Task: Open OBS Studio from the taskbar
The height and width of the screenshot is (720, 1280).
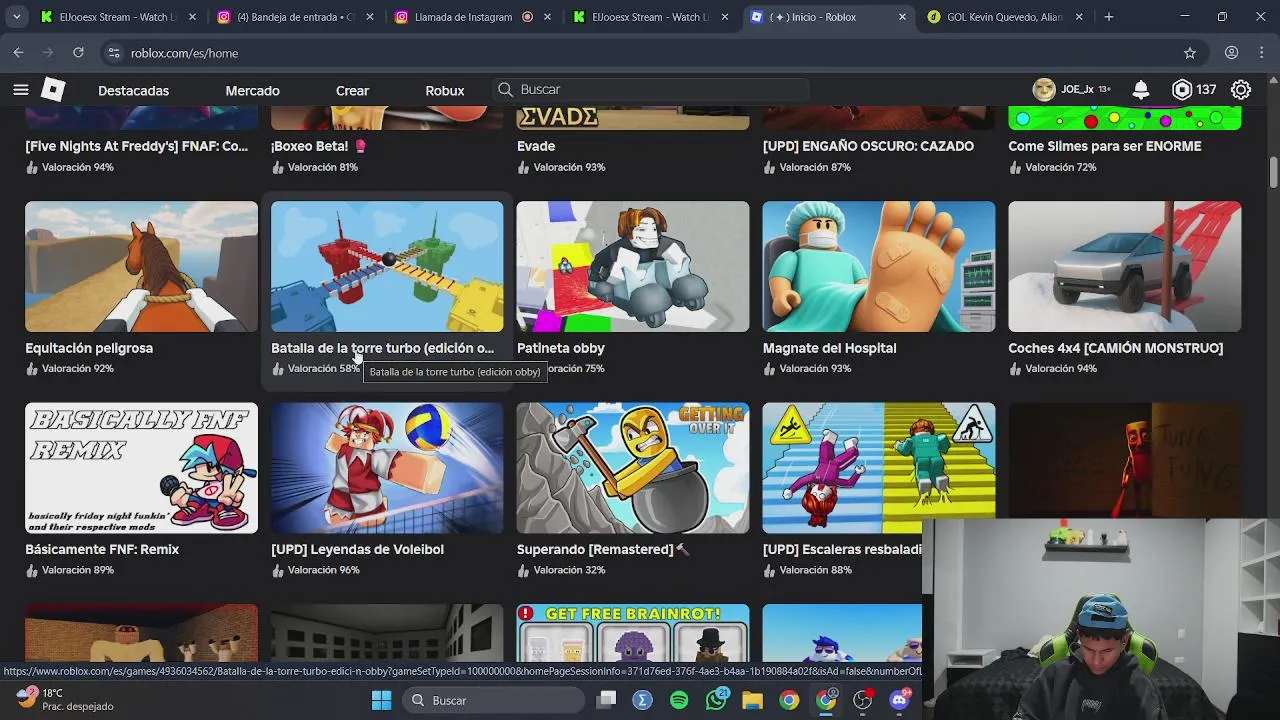Action: (x=862, y=700)
